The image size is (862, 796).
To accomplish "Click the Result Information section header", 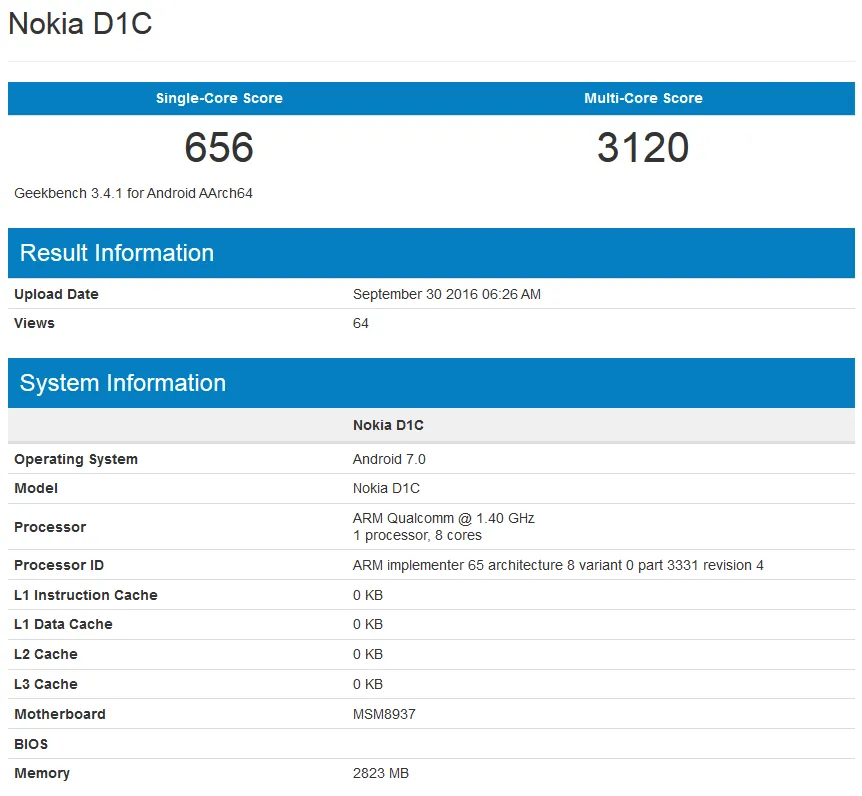I will (117, 253).
